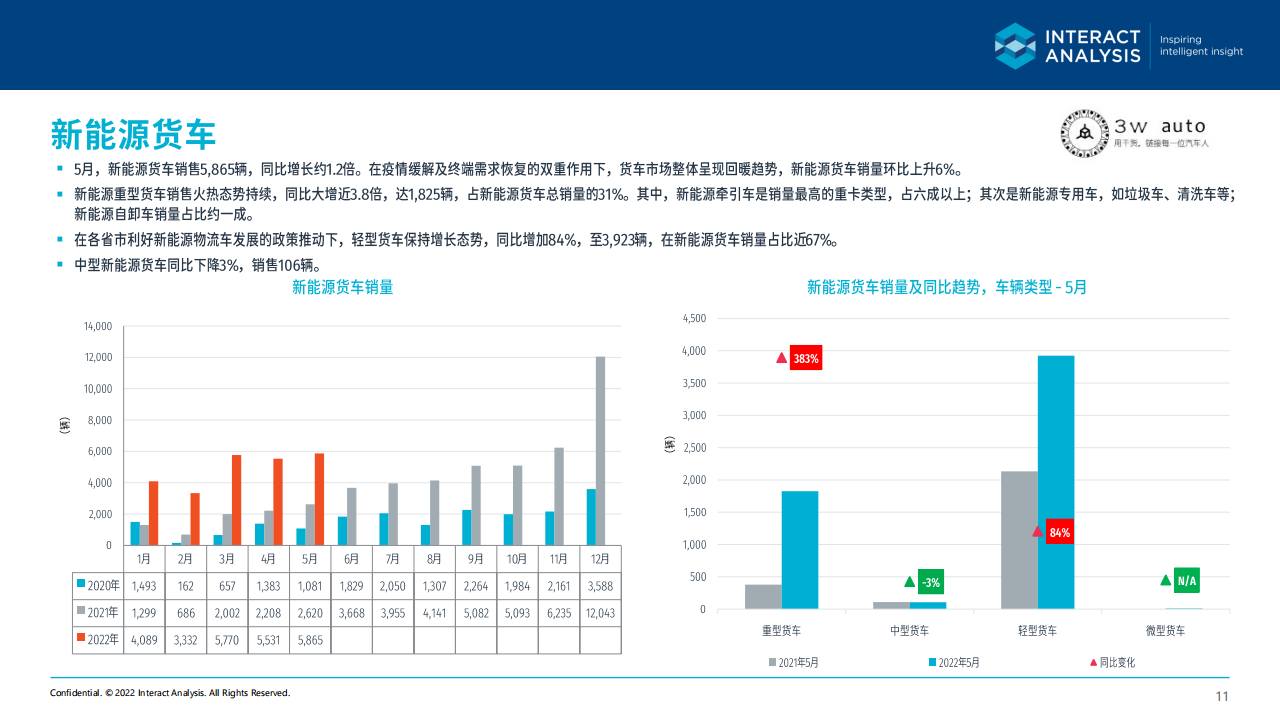
Task: Click the Inspiring intelligent insight tagline
Action: pos(1201,46)
